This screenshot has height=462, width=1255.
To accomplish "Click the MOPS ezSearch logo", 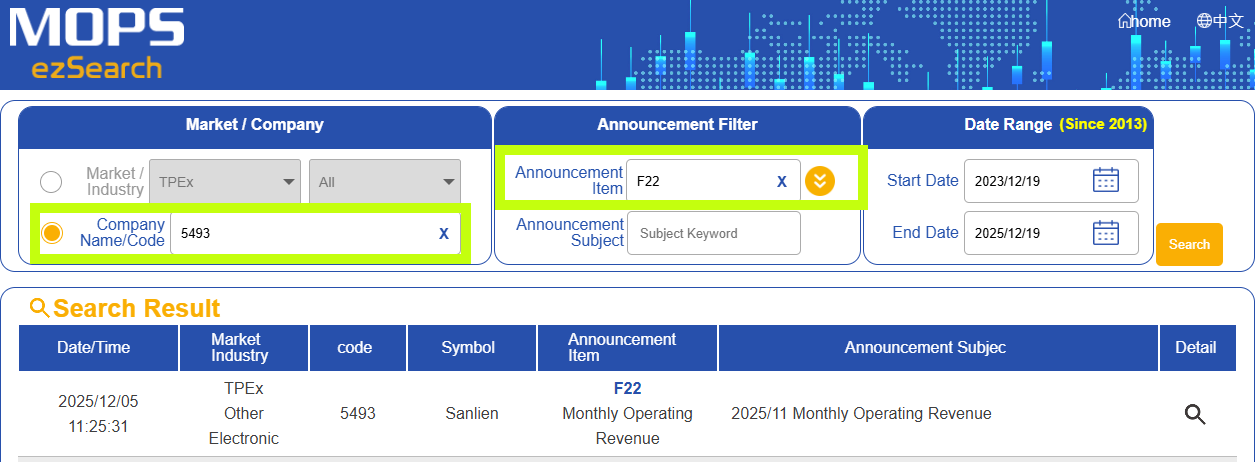I will (x=97, y=44).
